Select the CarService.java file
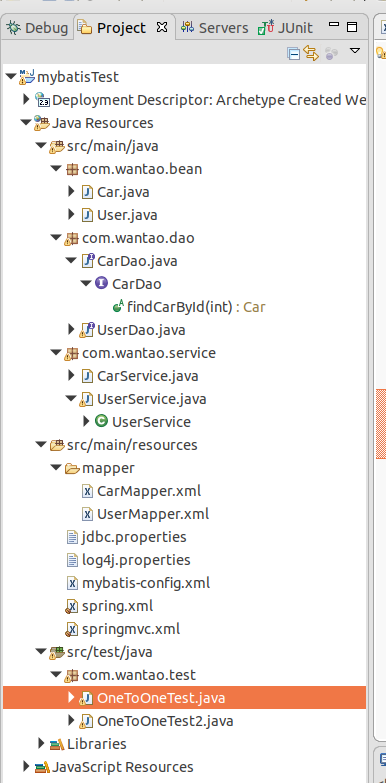This screenshot has height=783, width=386. pos(148,376)
